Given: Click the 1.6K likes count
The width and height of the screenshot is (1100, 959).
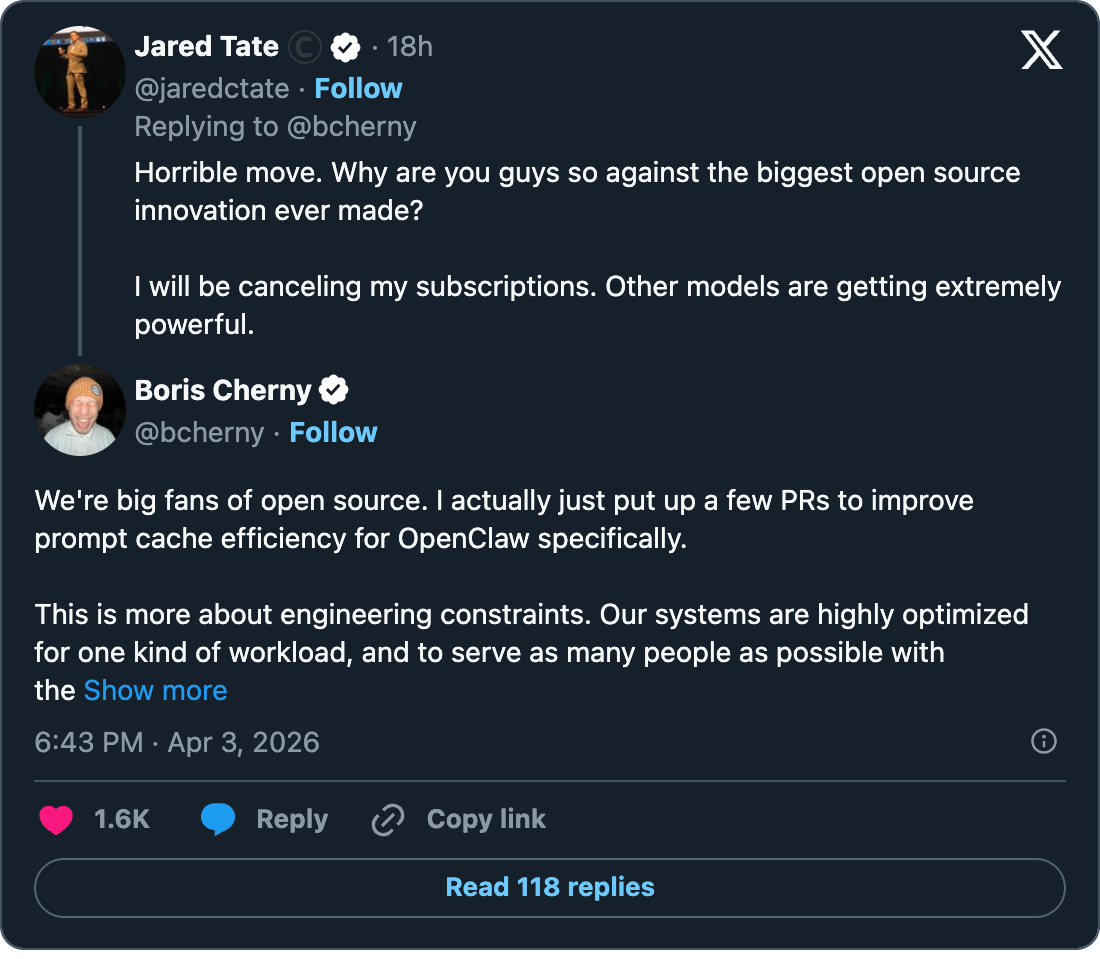Looking at the screenshot, I should pyautogui.click(x=122, y=819).
